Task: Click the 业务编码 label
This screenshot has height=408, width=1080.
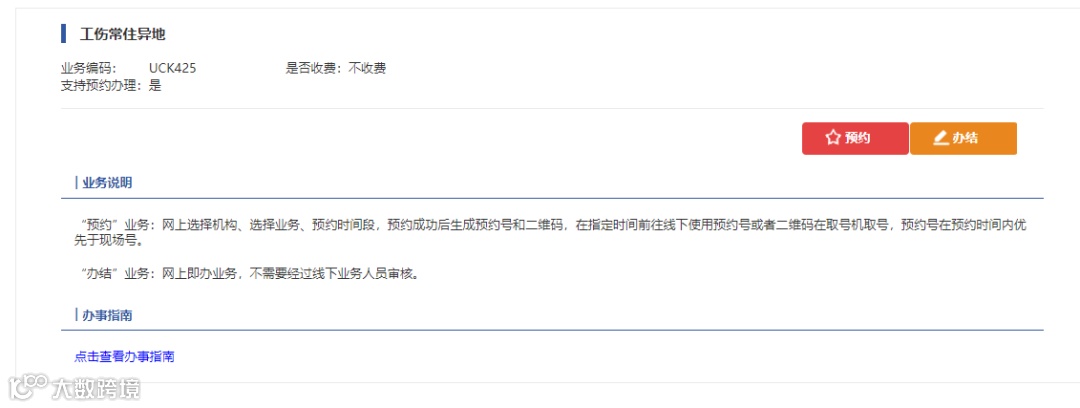Action: click(x=89, y=68)
